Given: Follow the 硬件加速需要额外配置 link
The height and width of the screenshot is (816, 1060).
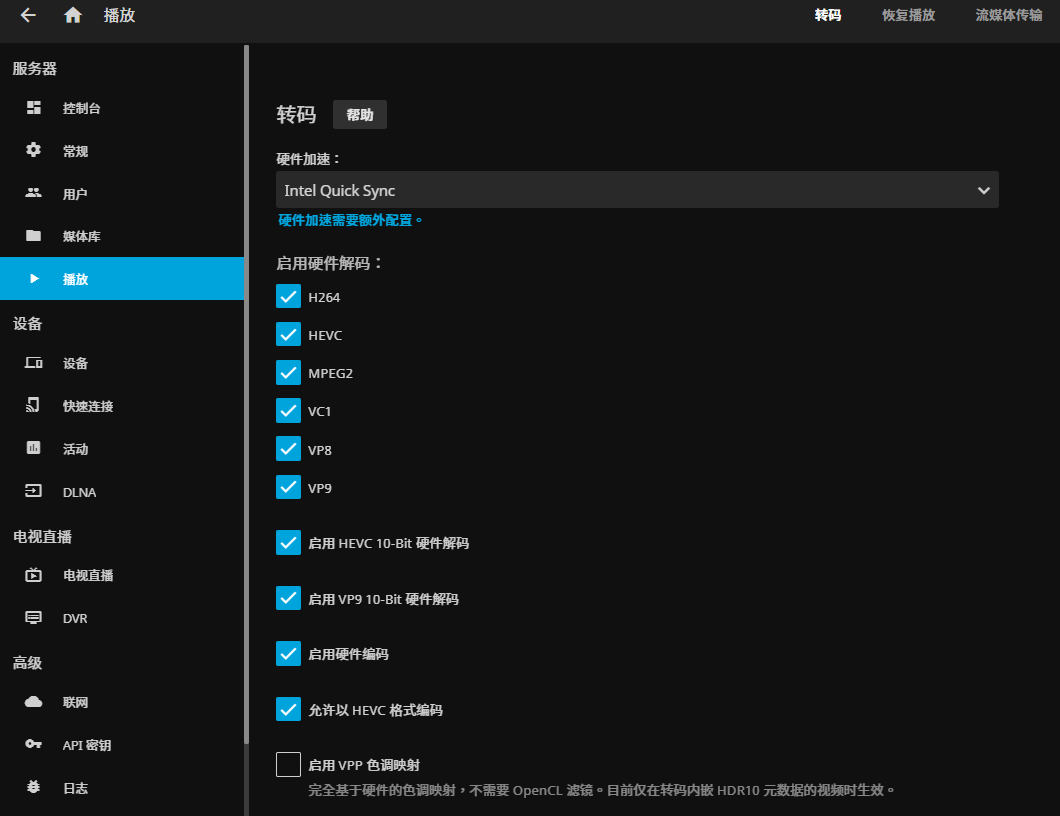Looking at the screenshot, I should click(348, 219).
